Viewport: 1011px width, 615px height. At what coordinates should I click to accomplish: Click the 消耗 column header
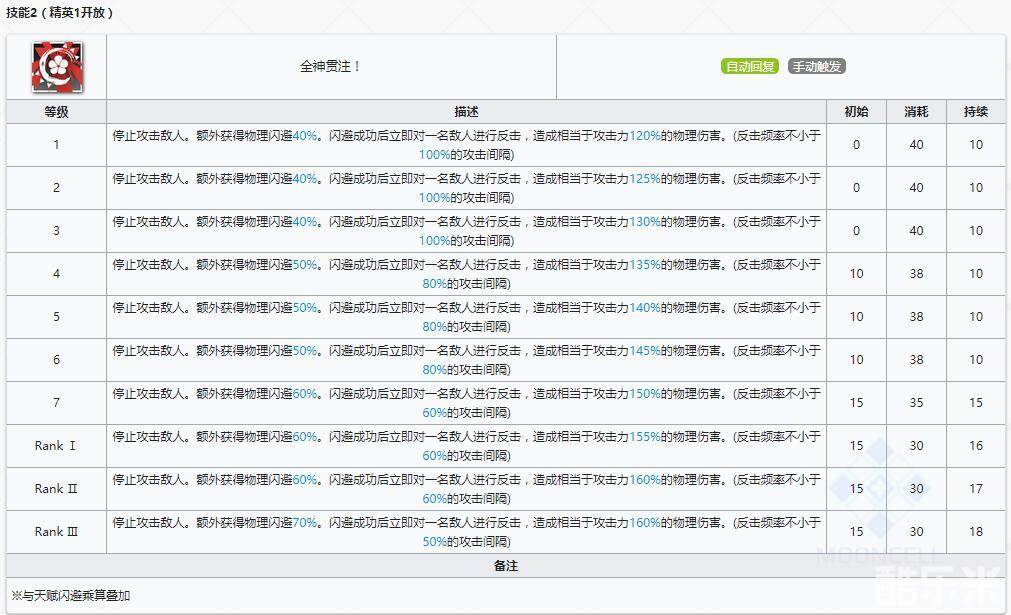tap(916, 112)
